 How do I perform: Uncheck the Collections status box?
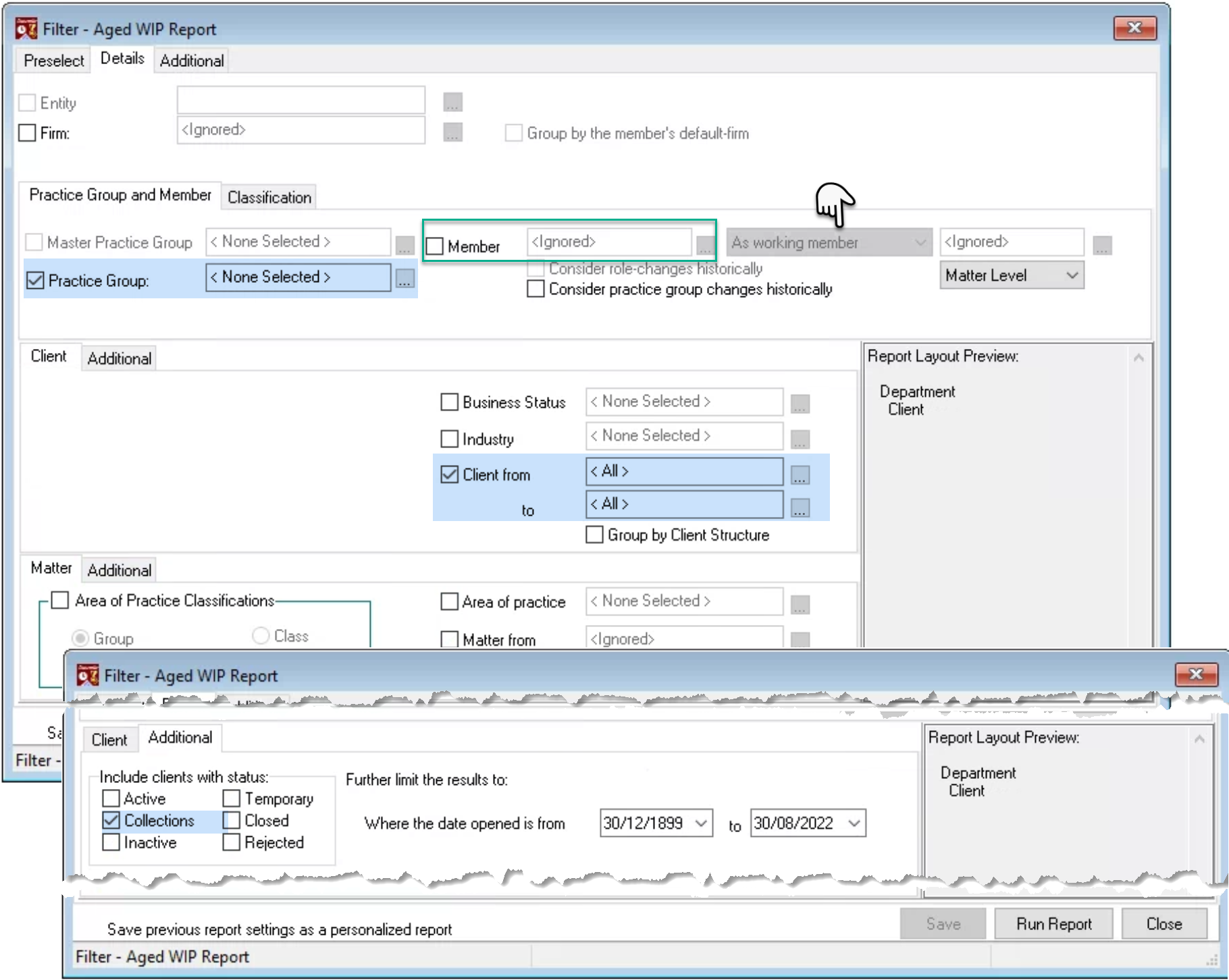point(111,821)
